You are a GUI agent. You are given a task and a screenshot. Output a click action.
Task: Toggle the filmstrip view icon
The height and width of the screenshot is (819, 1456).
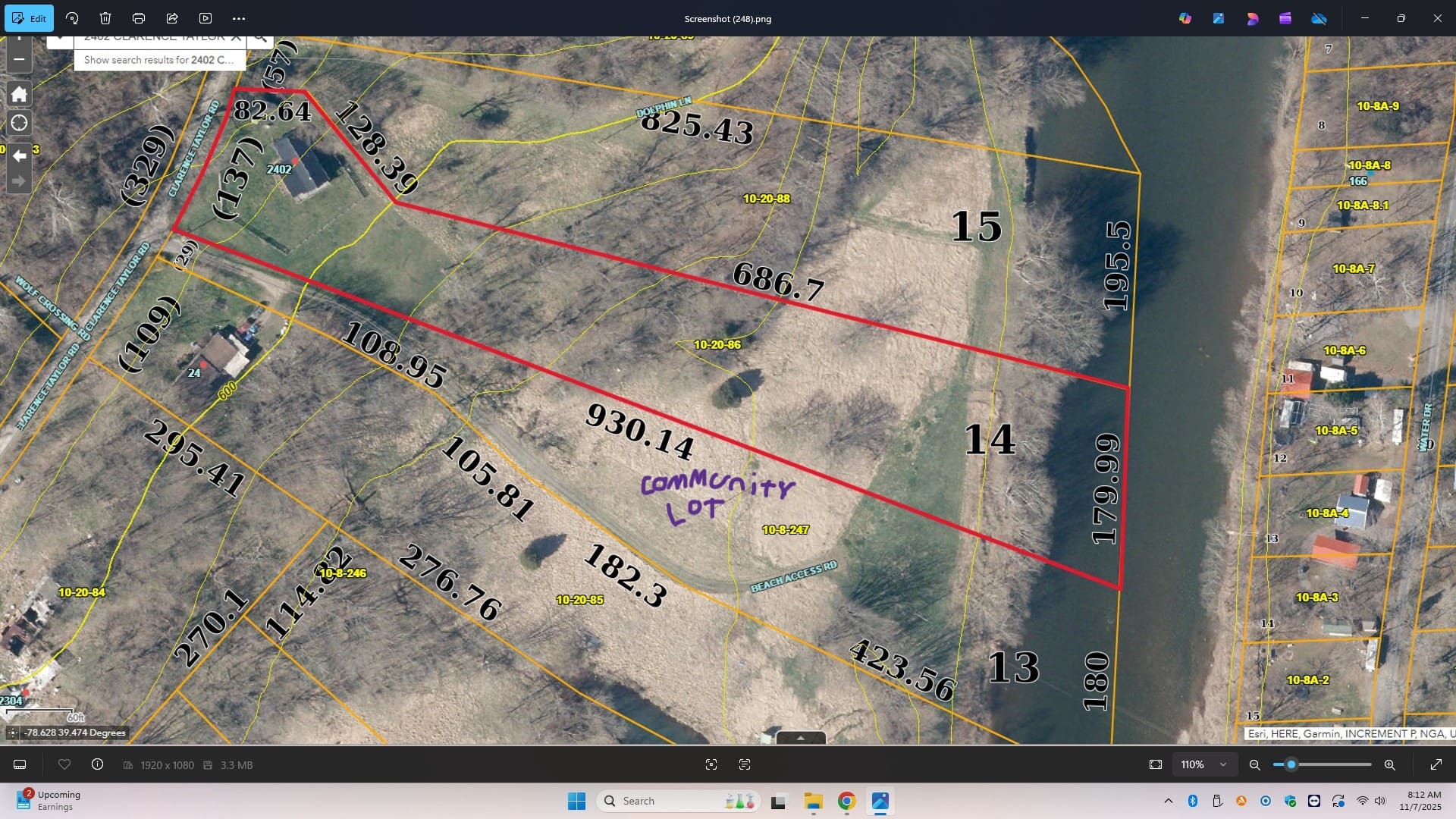[20, 764]
